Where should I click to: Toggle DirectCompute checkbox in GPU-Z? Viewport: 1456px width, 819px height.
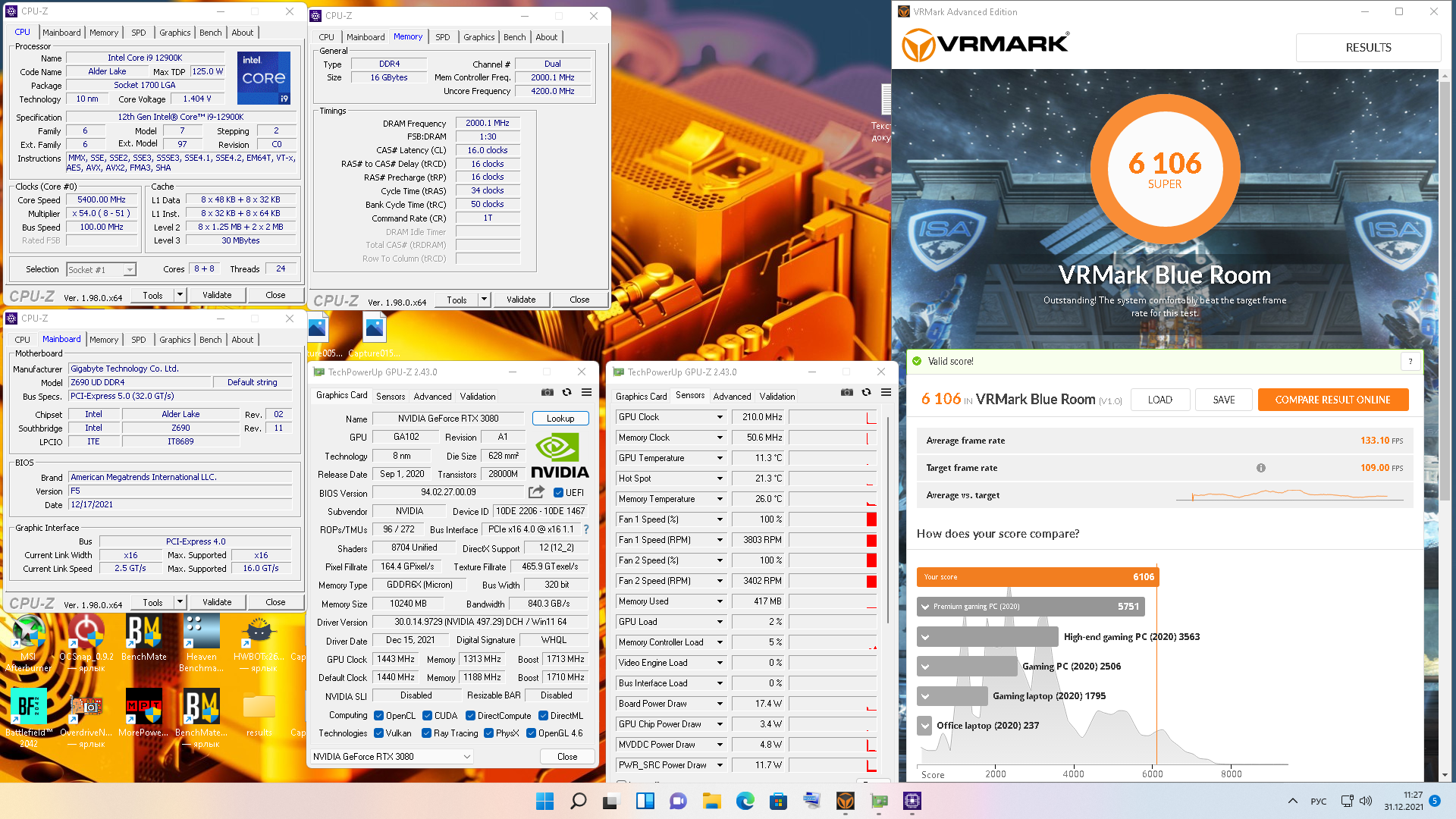(470, 716)
